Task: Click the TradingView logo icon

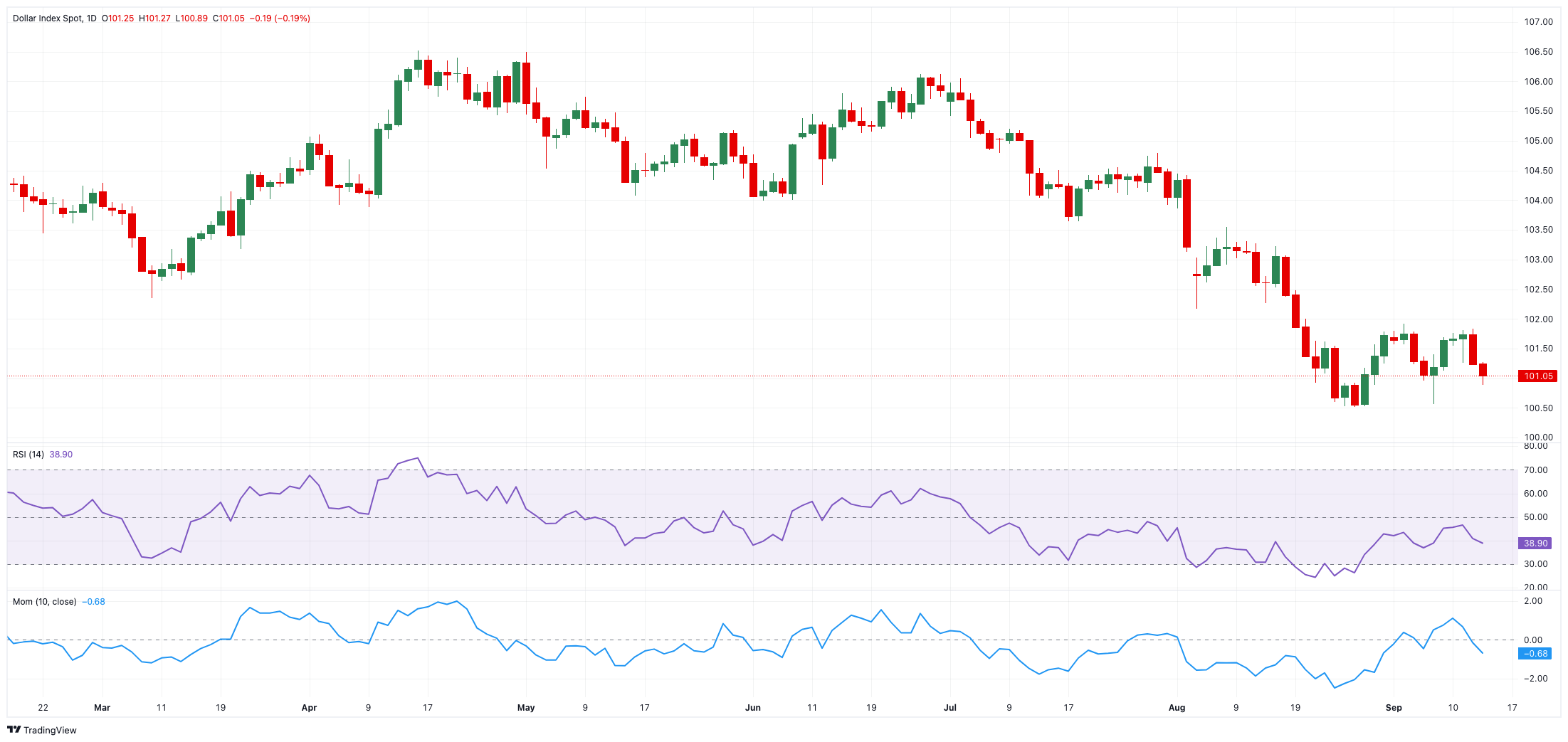Action: coord(14,729)
